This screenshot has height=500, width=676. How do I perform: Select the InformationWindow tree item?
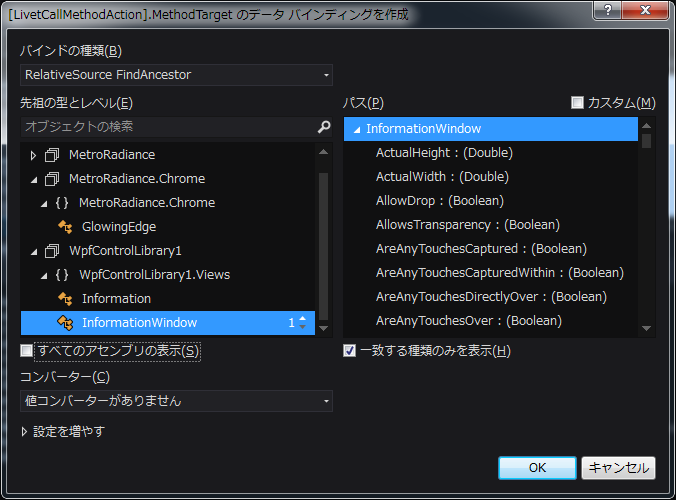click(168, 323)
